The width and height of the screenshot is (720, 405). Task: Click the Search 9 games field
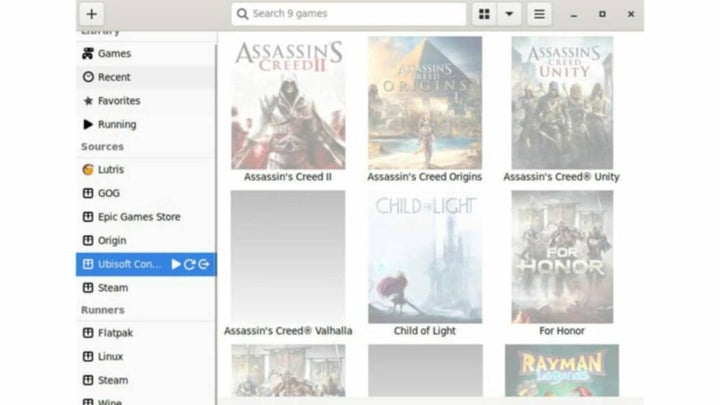pyautogui.click(x=349, y=14)
